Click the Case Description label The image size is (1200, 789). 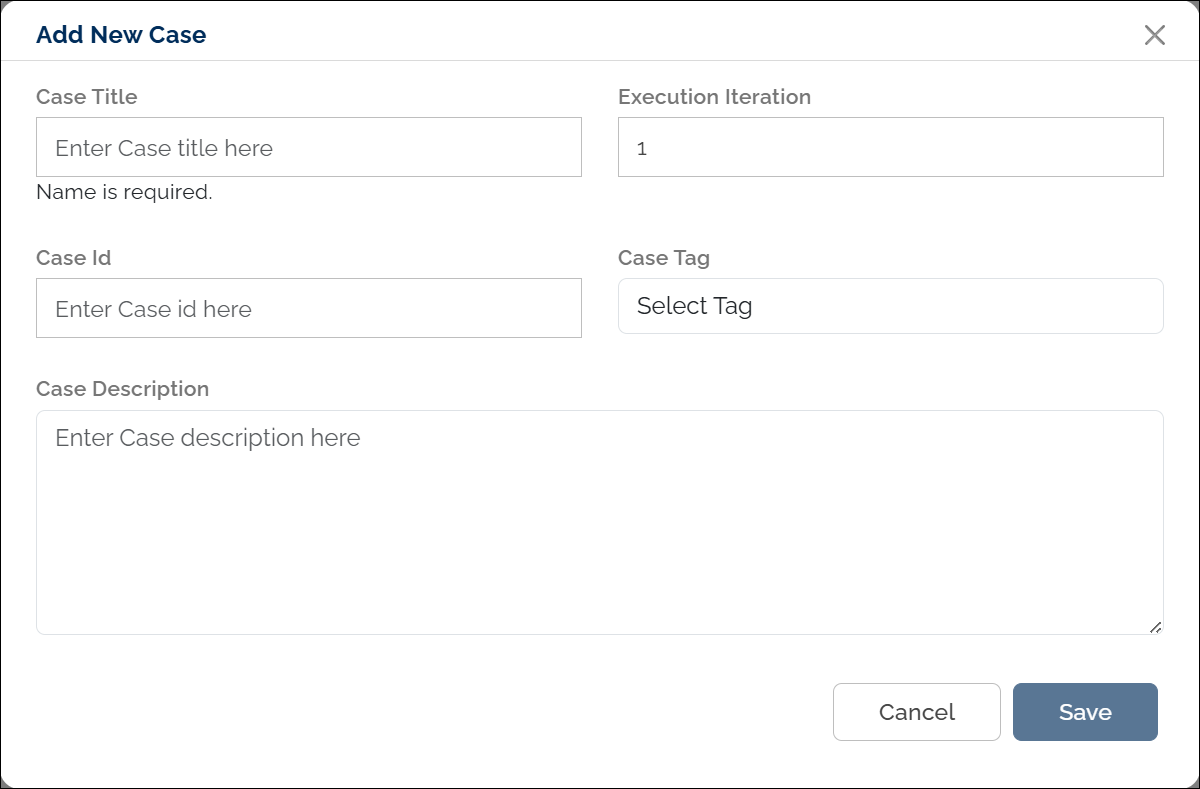click(122, 389)
